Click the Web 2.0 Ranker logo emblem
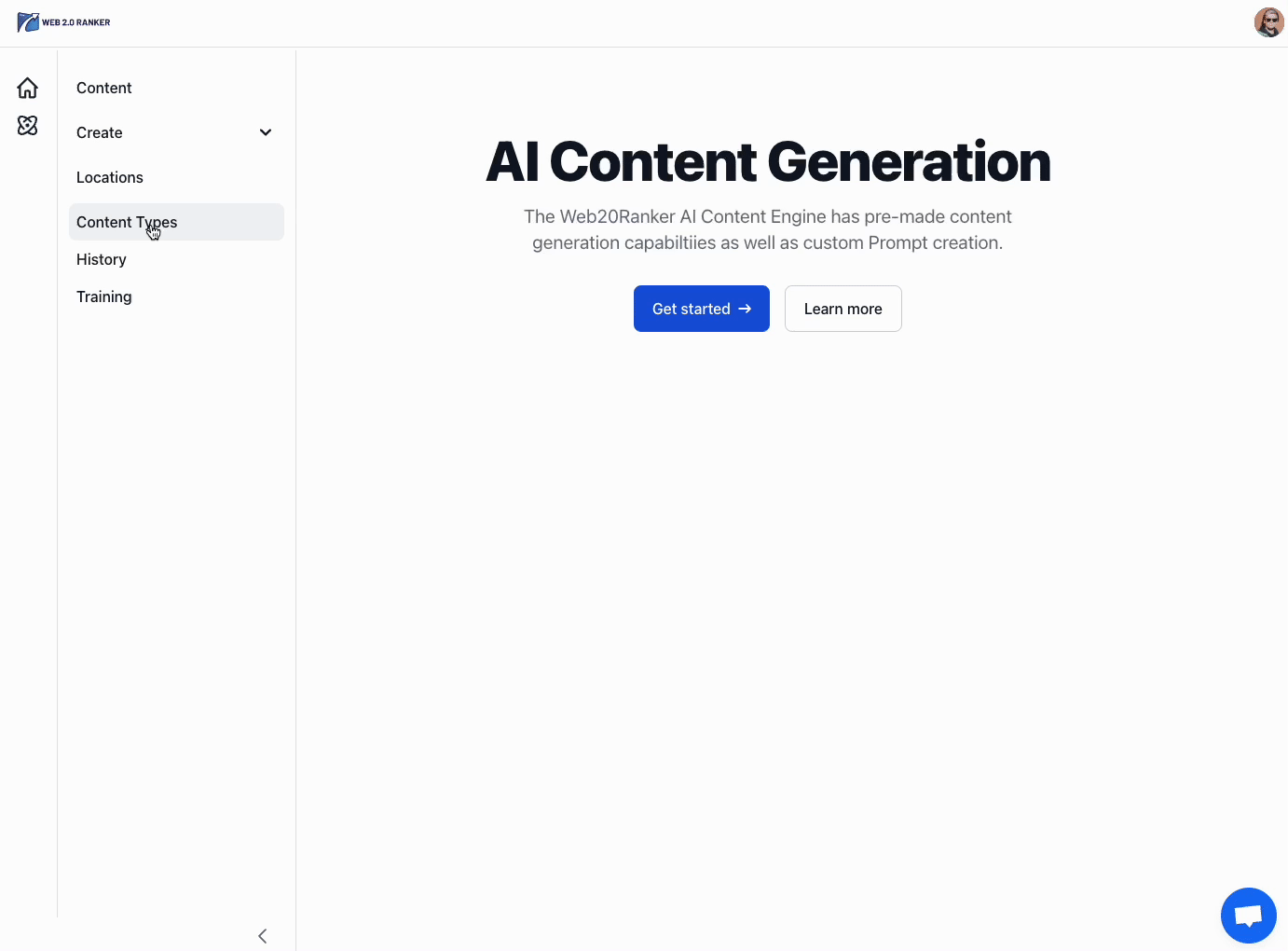1288x951 pixels. click(28, 22)
